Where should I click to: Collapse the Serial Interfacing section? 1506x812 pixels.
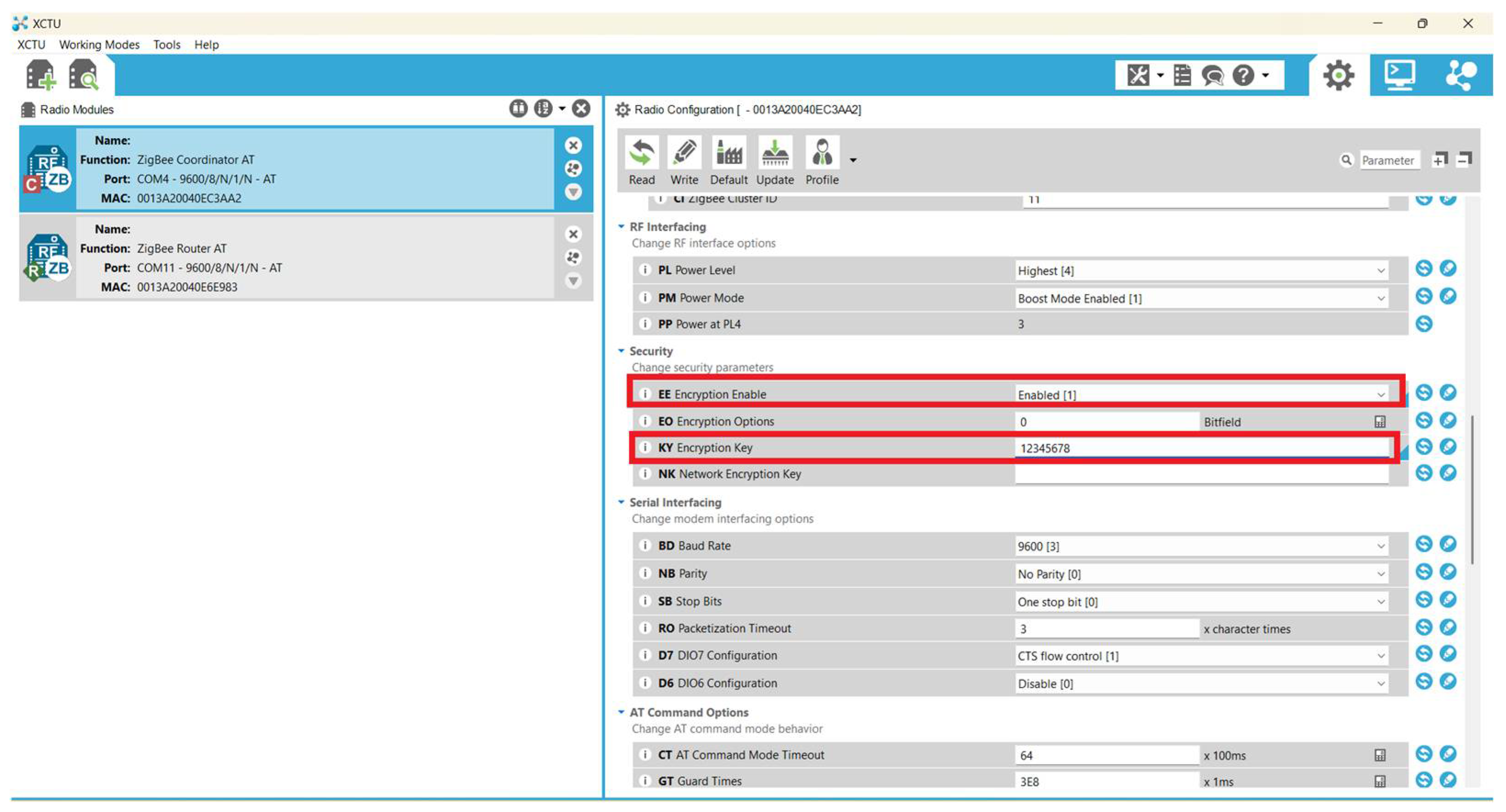point(621,502)
